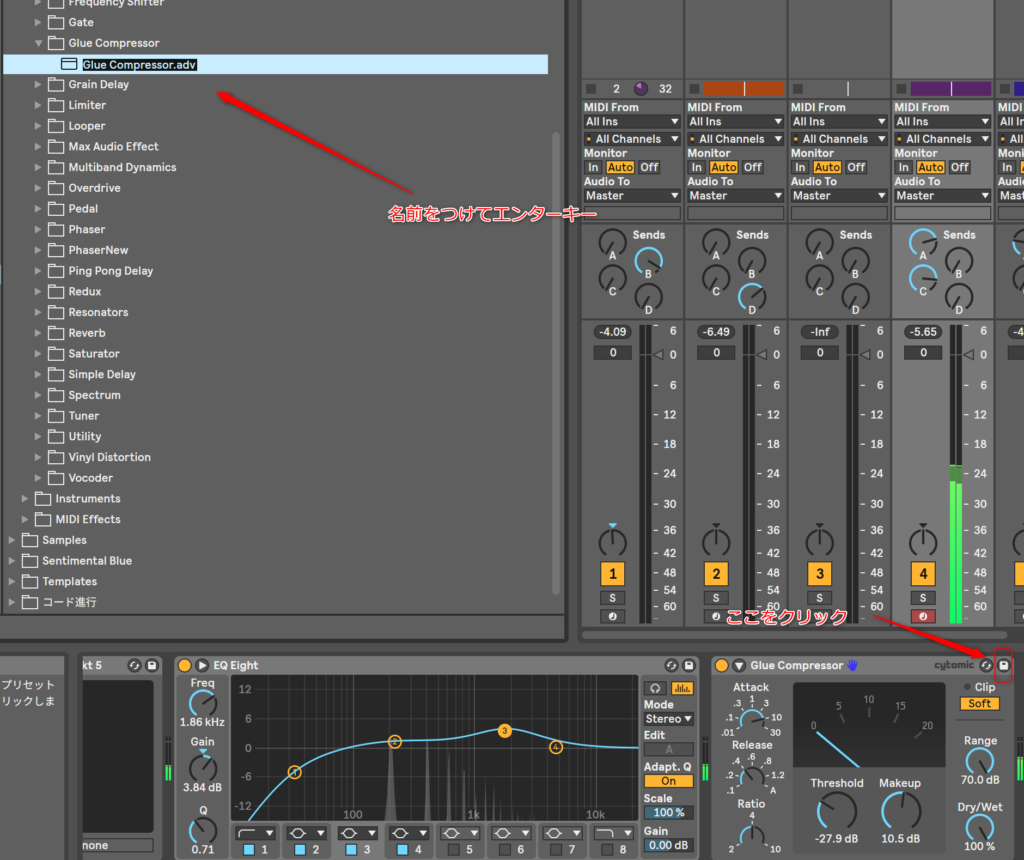Screen dimensions: 1024x860
Task: Open the EQ Eight Mode Stereo dropdown
Action: [668, 719]
